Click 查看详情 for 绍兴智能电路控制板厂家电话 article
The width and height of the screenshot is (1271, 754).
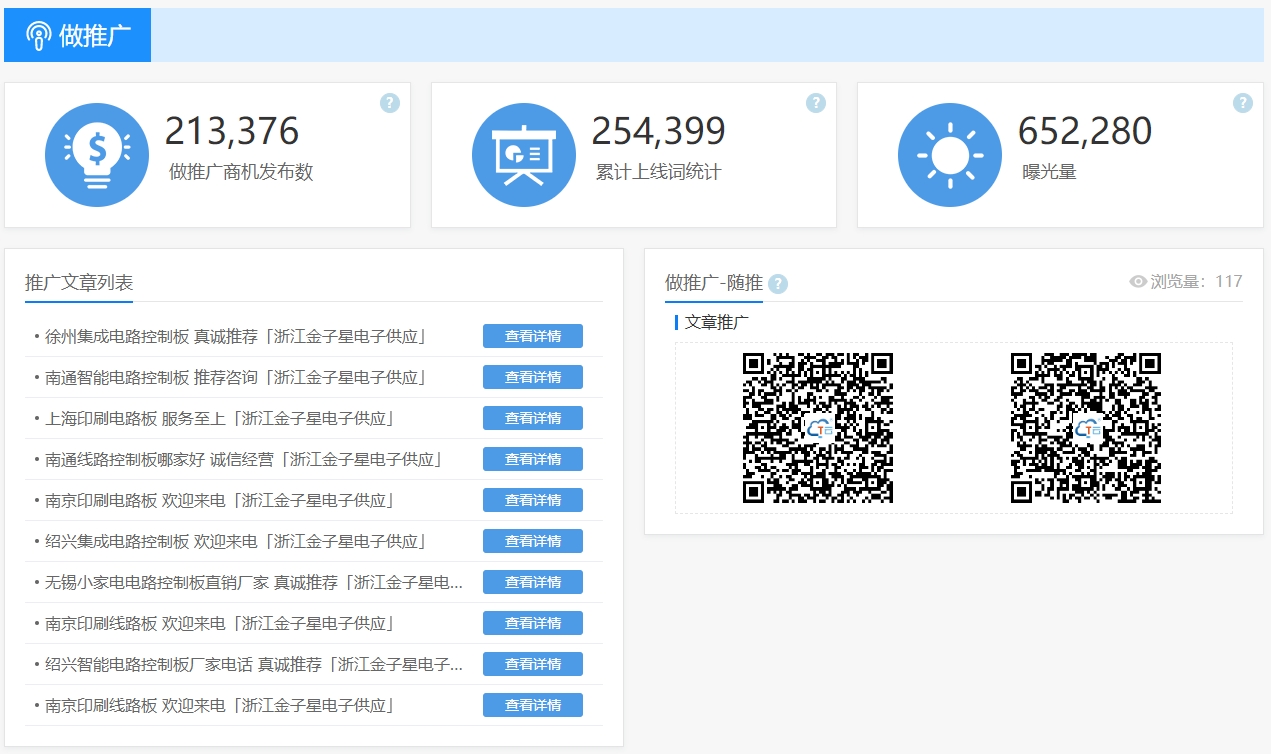(532, 664)
